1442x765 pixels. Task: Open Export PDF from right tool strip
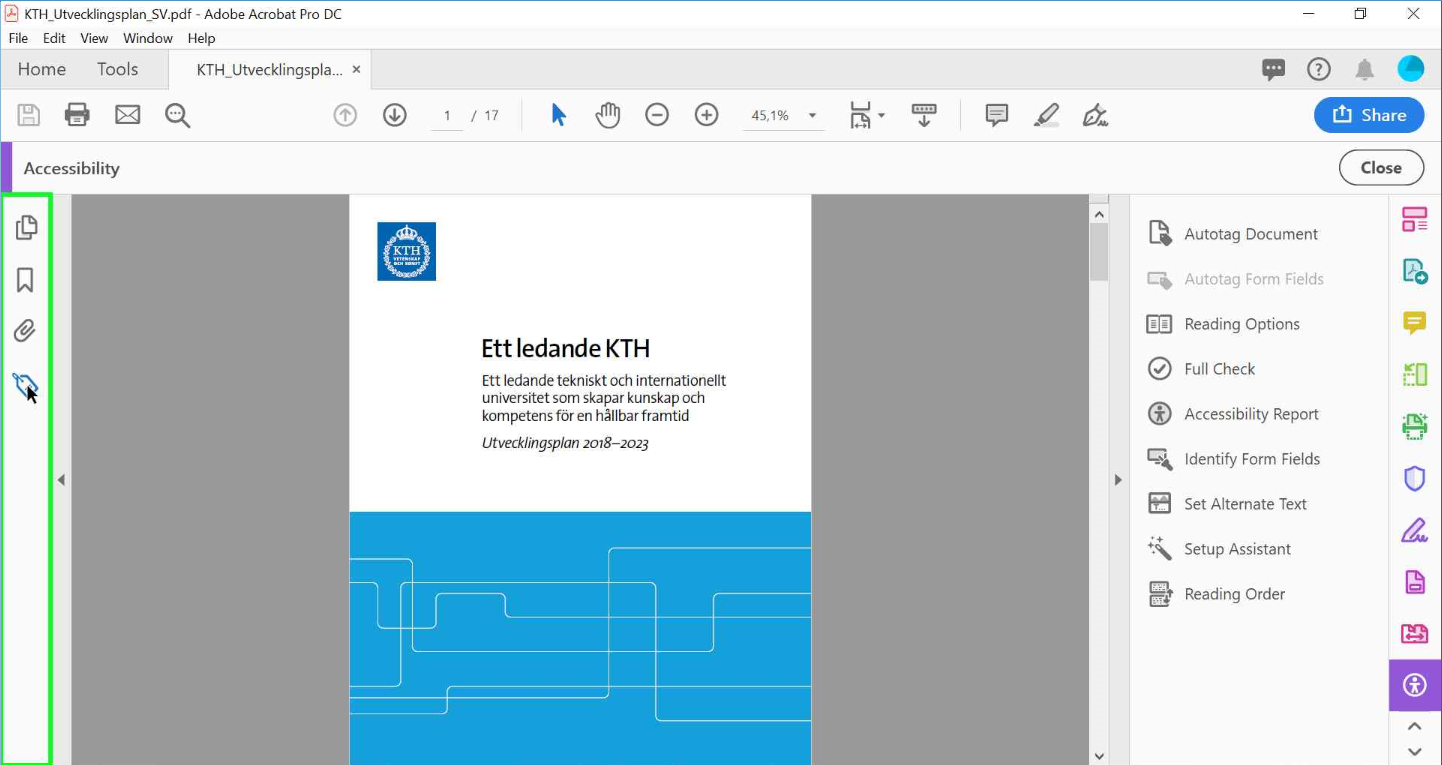[x=1415, y=271]
